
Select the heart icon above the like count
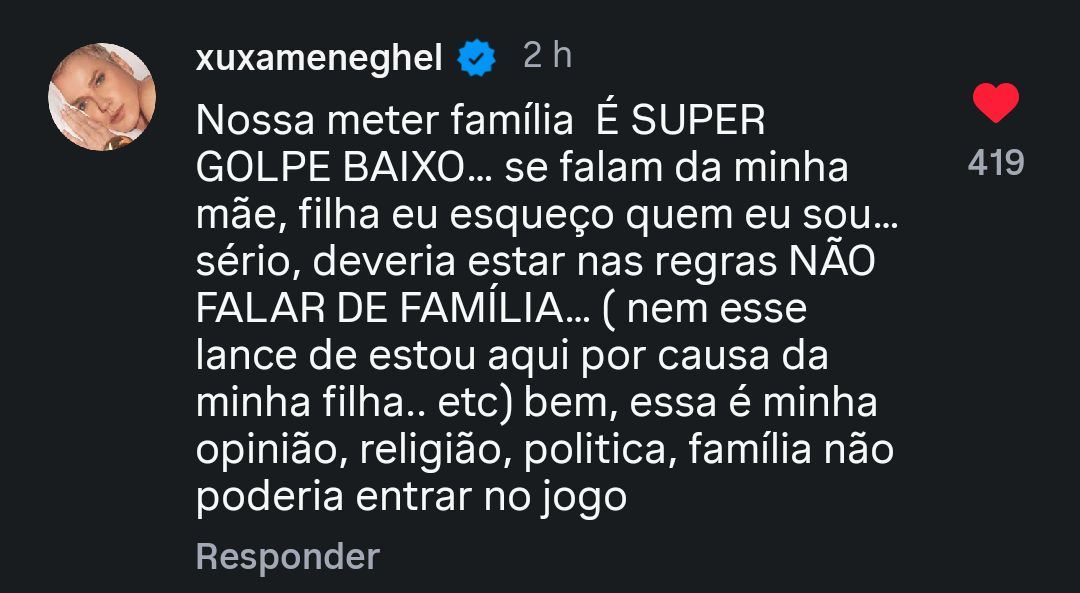(x=994, y=100)
